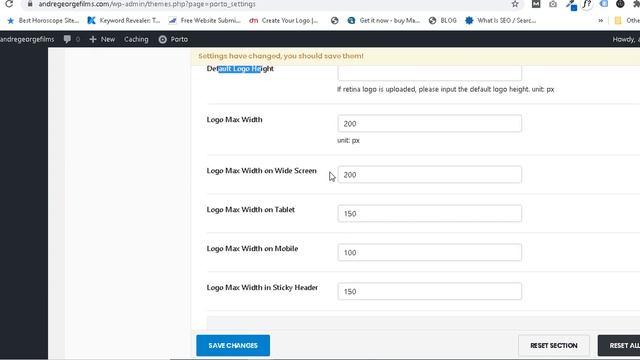640x360 pixels.
Task: Click the 'Logo Max Width on Wide Screen' label
Action: pyautogui.click(x=262, y=171)
